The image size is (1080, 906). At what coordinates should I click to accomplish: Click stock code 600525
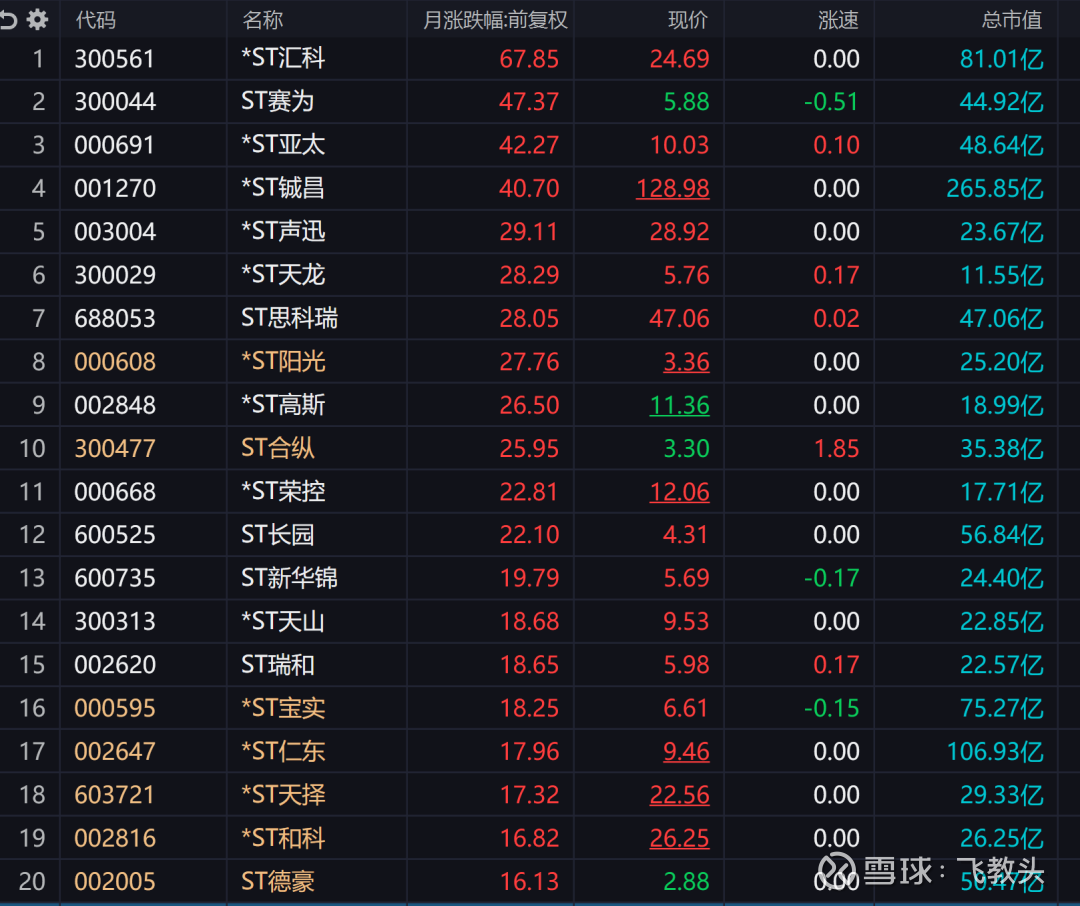115,535
